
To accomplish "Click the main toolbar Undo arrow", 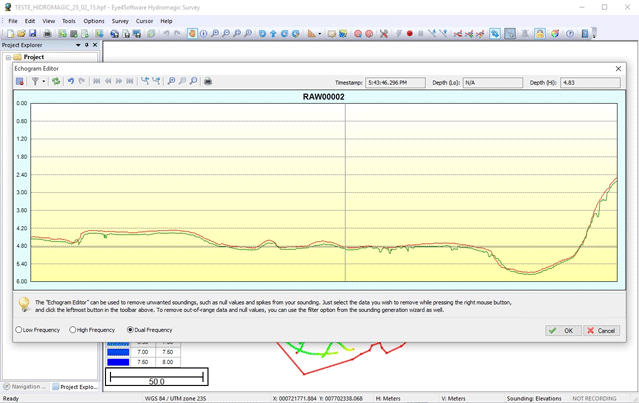I will tap(166, 34).
